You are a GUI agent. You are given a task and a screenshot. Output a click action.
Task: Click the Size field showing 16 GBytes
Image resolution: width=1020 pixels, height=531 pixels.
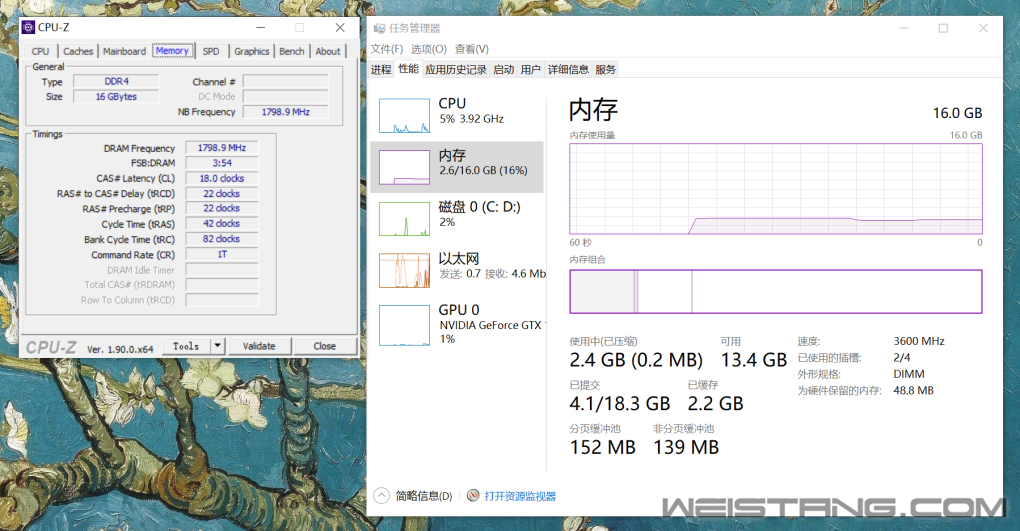[116, 96]
